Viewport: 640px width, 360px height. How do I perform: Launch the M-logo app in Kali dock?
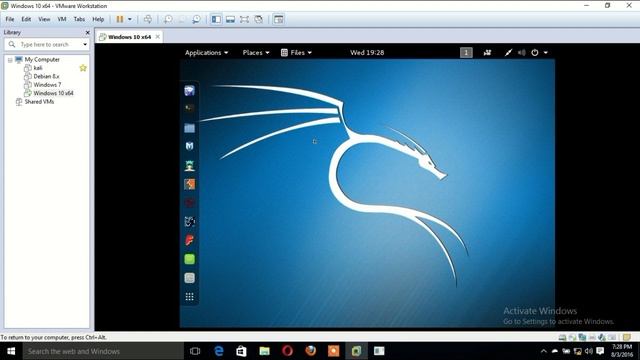189,146
